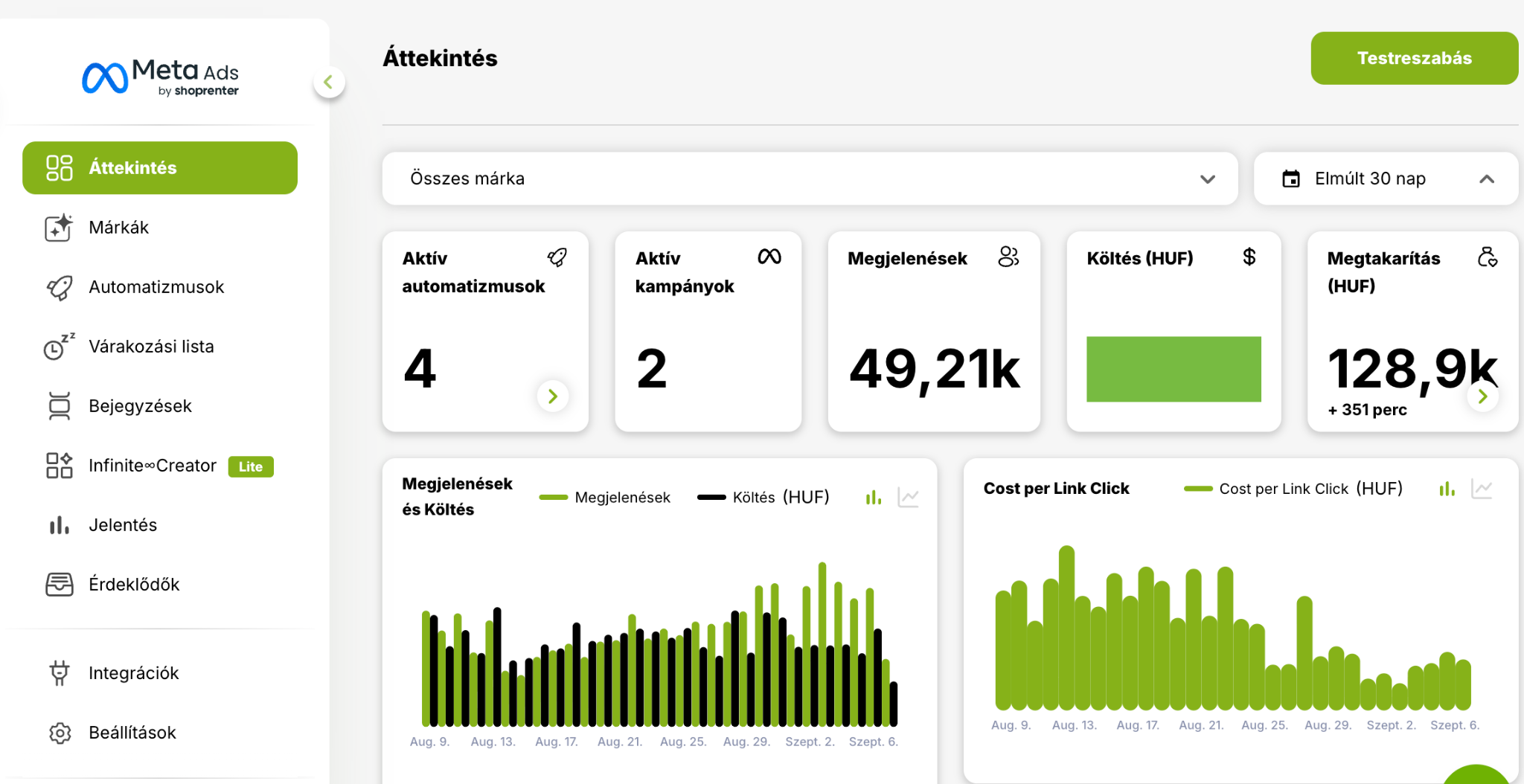This screenshot has height=784, width=1524.
Task: Go to Jelentés in the sidebar
Action: (123, 525)
